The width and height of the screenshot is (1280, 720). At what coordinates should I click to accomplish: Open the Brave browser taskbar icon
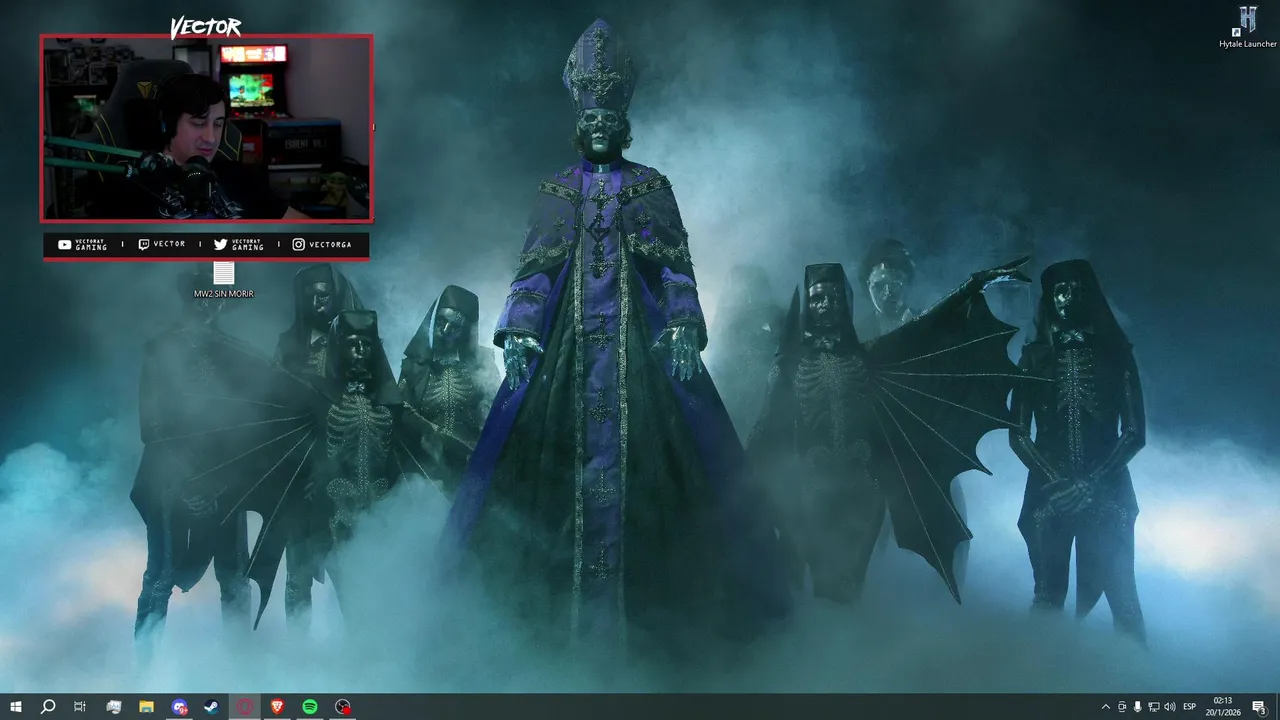click(277, 707)
